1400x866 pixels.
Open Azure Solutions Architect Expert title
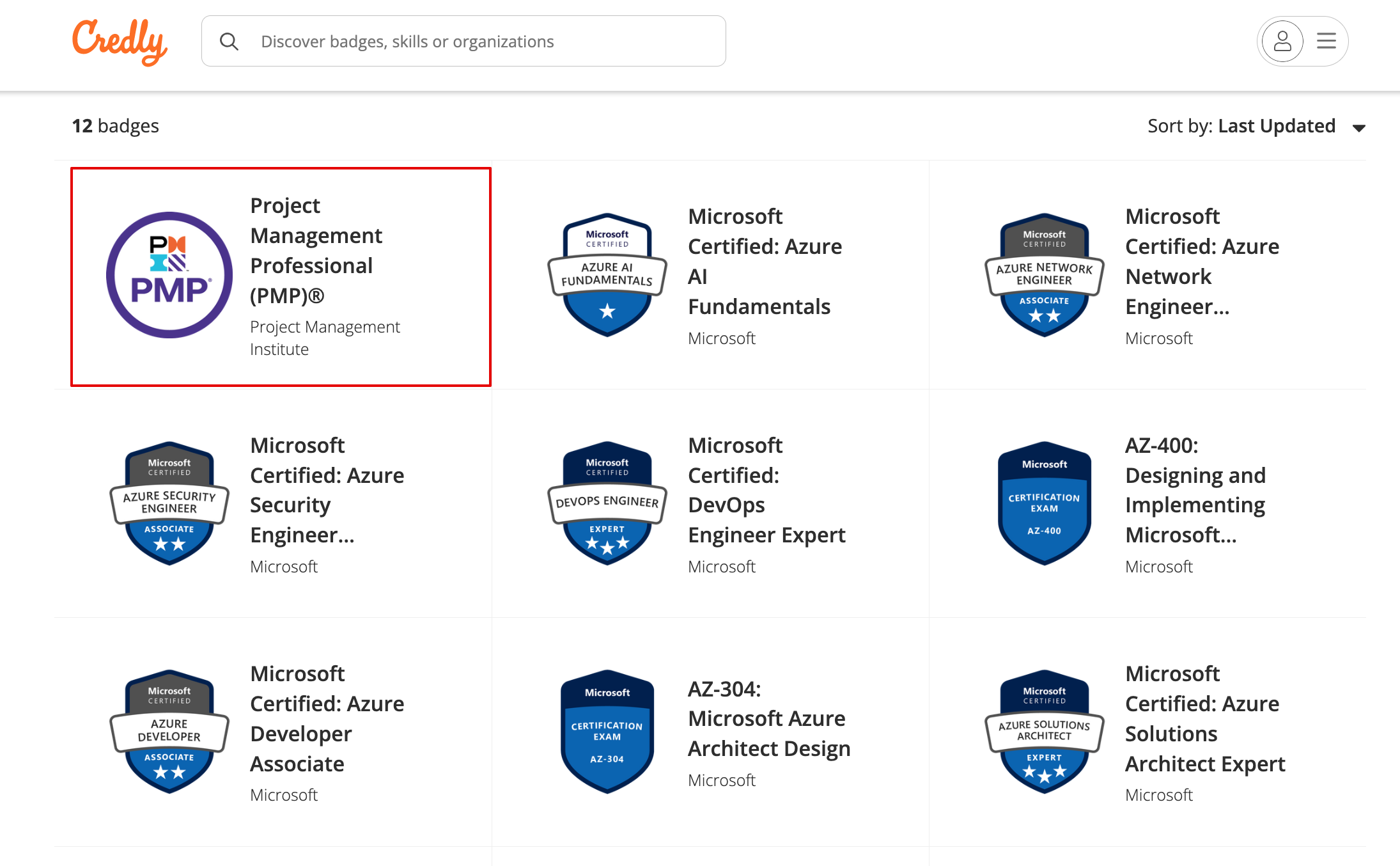point(1205,718)
